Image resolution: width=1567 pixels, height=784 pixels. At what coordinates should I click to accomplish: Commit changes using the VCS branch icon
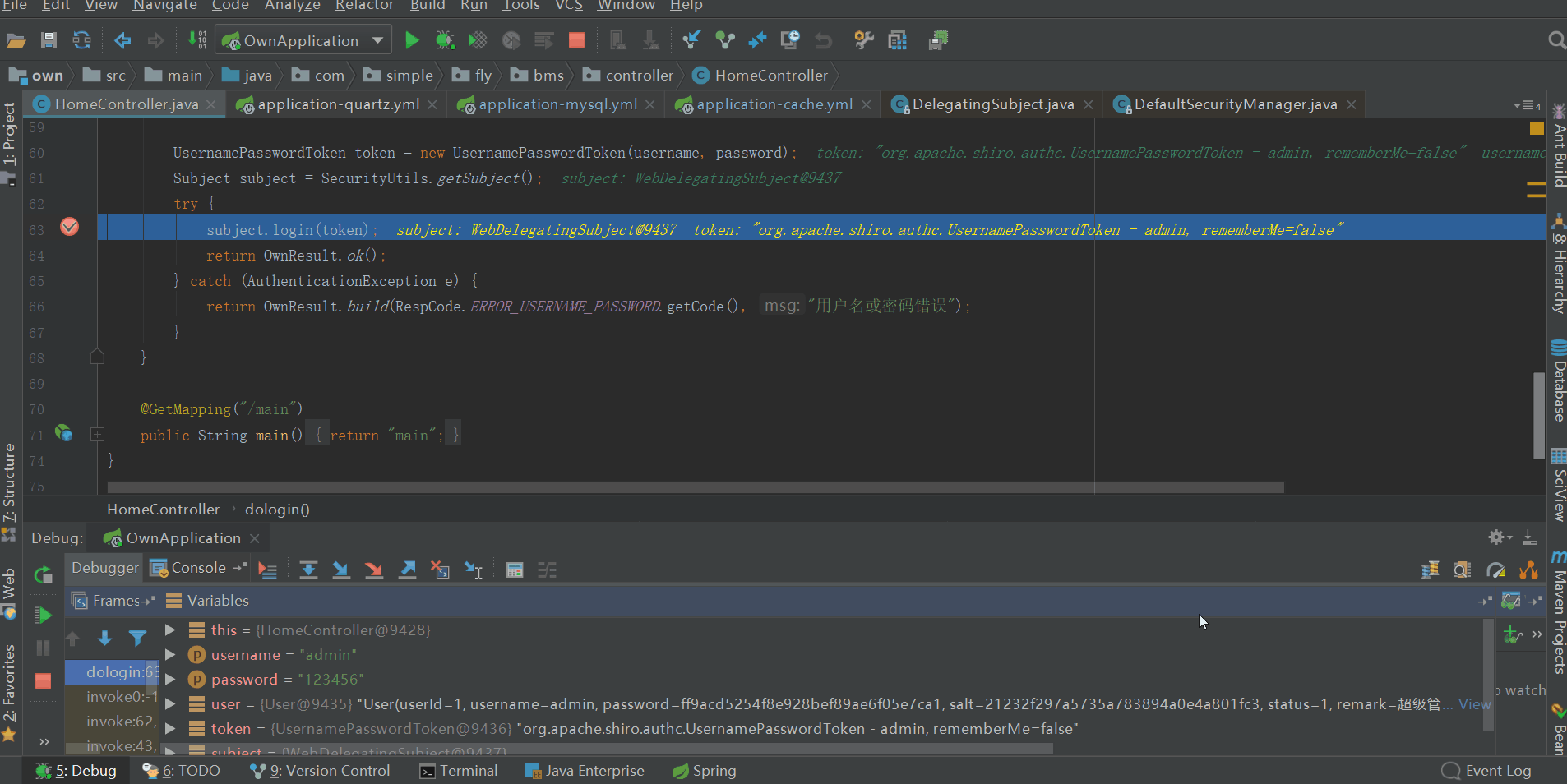point(724,40)
